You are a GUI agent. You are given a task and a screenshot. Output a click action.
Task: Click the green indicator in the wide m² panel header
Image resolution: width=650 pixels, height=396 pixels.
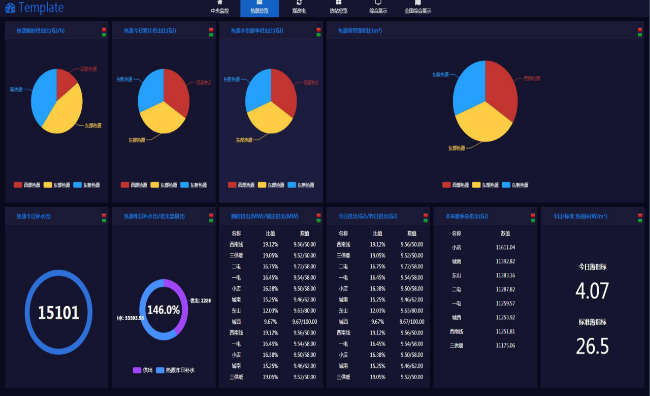(x=640, y=34)
